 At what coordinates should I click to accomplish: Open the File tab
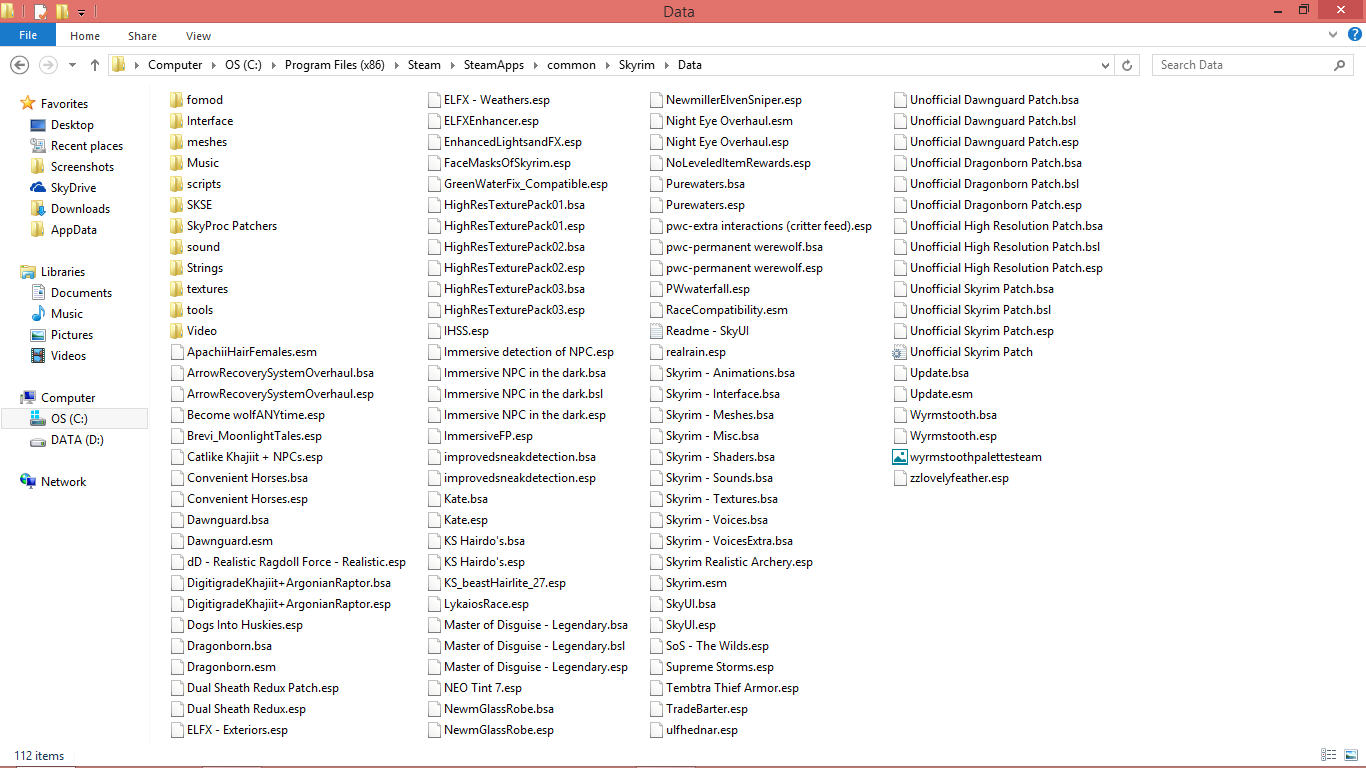28,35
